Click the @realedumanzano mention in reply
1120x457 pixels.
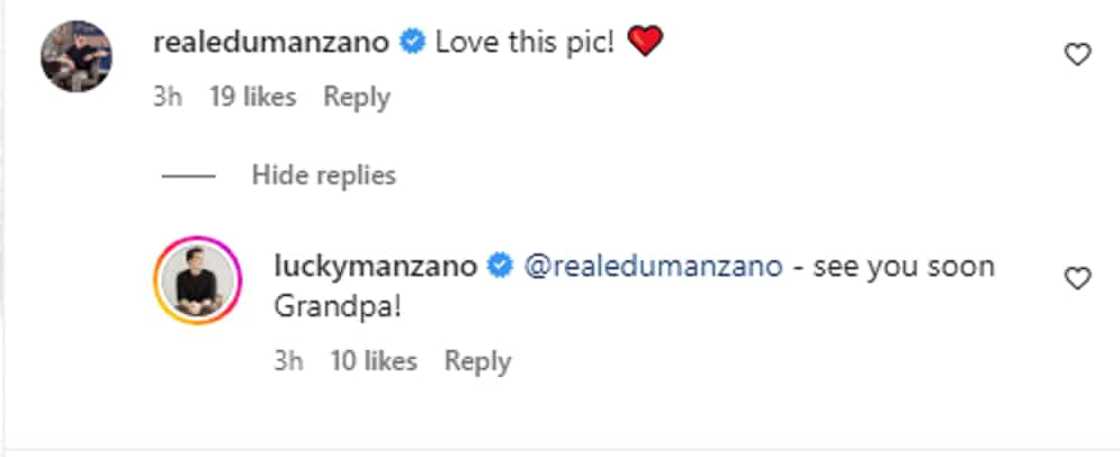click(652, 266)
